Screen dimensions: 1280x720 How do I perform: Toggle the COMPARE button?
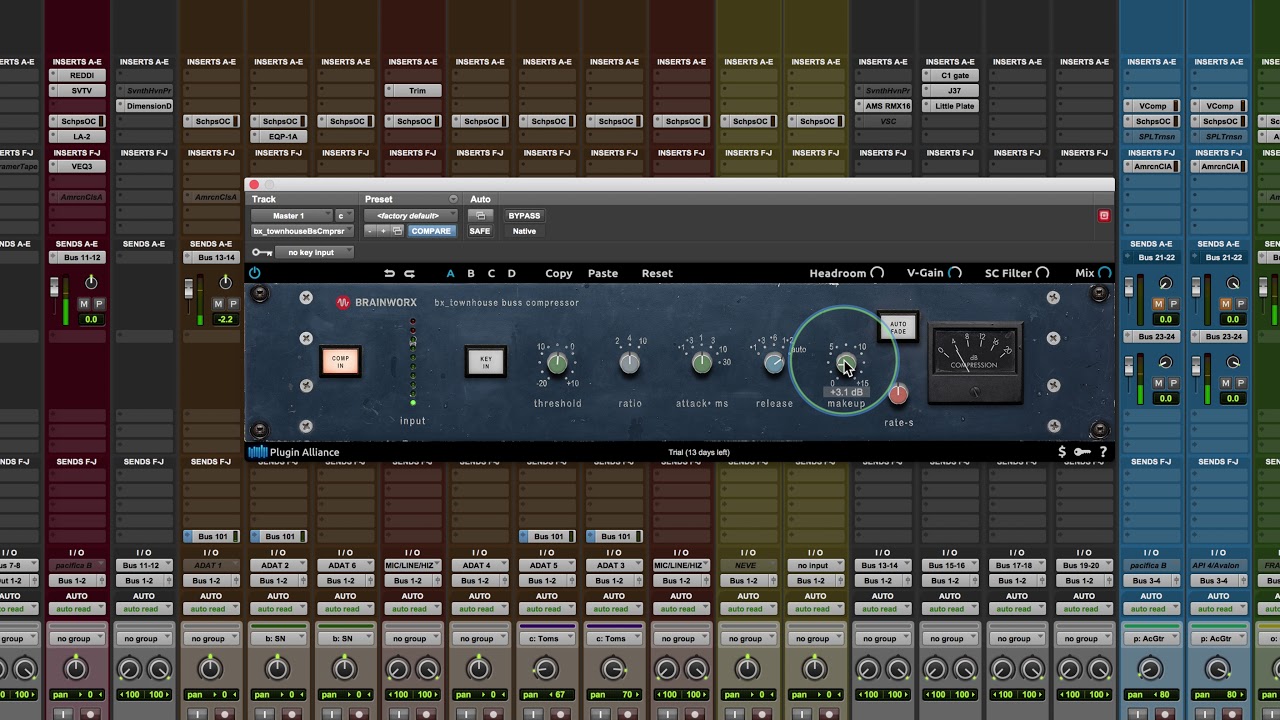(x=431, y=231)
